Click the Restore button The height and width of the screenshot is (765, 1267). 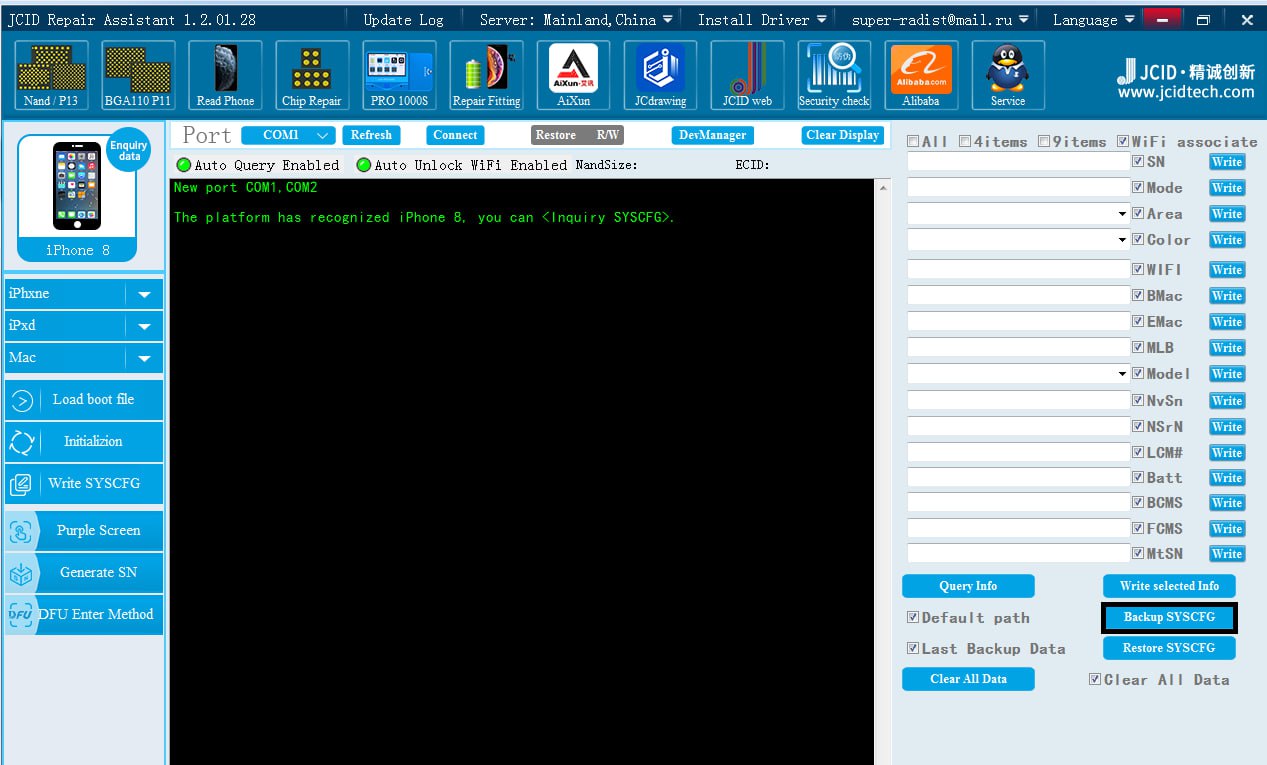[555, 135]
